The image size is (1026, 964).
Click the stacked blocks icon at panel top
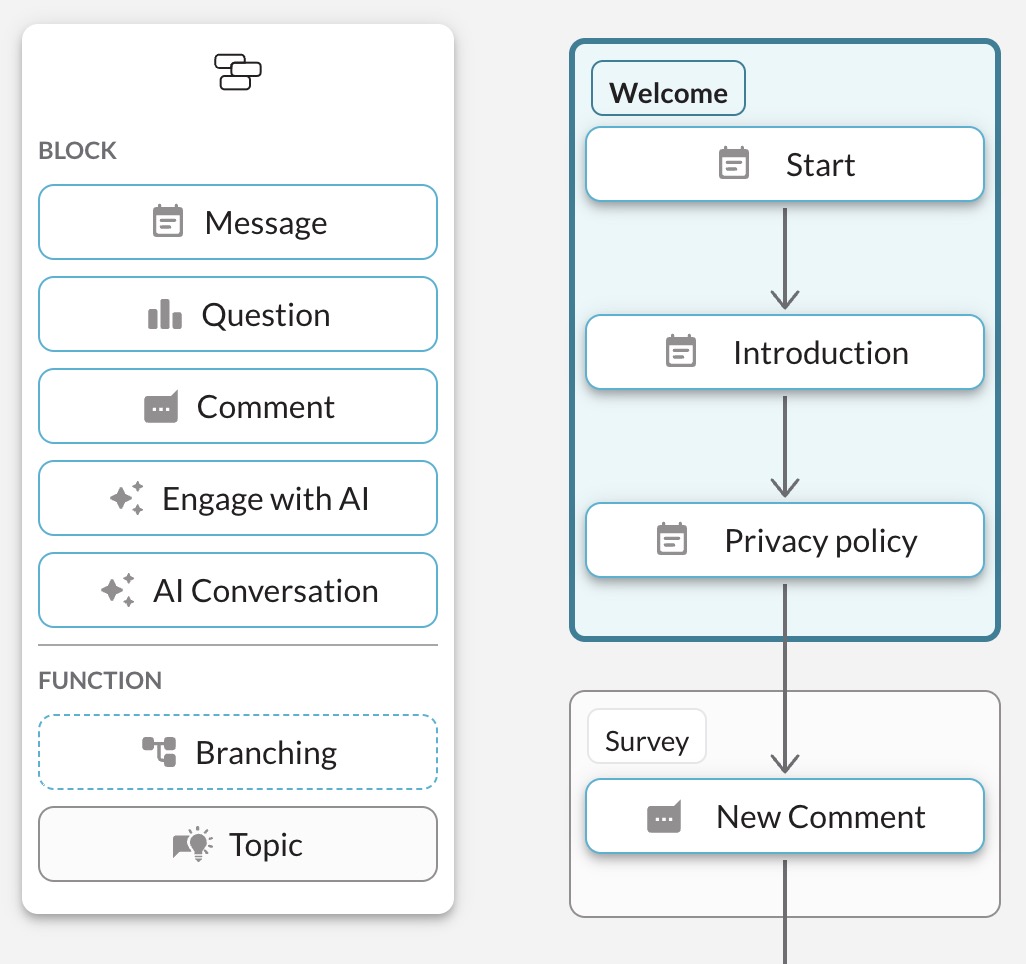coord(238,72)
